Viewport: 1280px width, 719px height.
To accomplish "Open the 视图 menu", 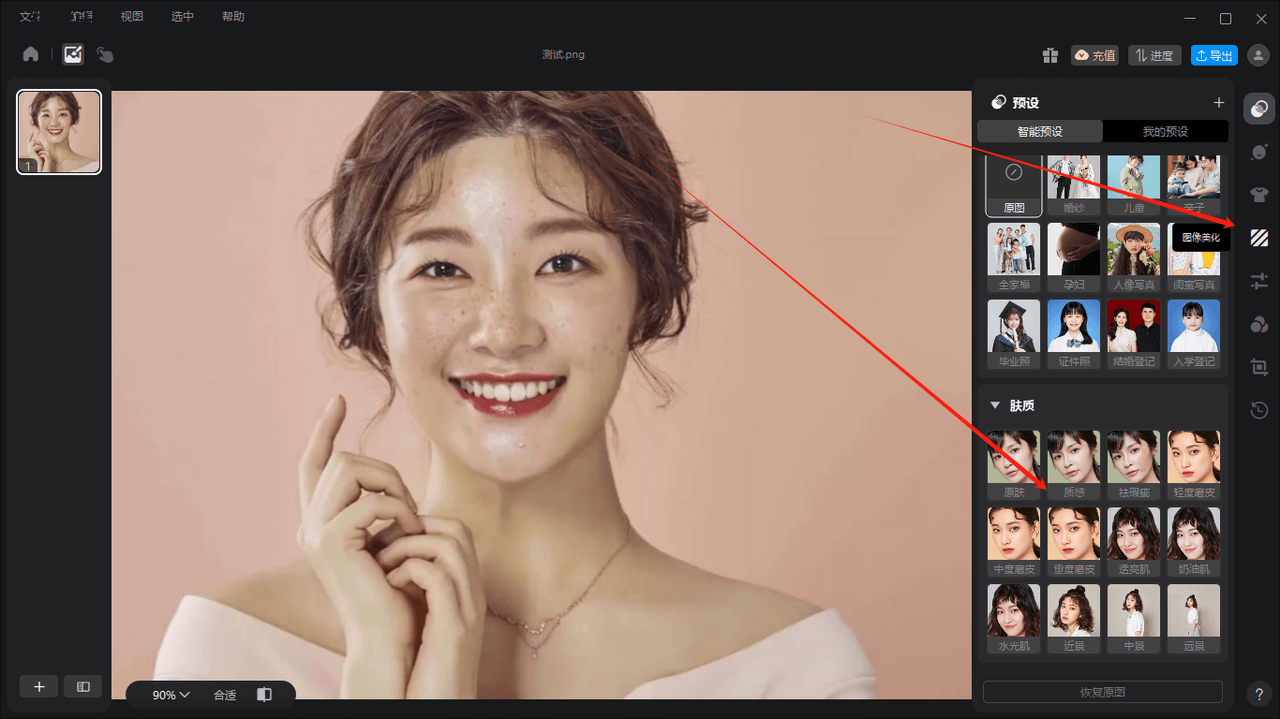I will (x=132, y=17).
